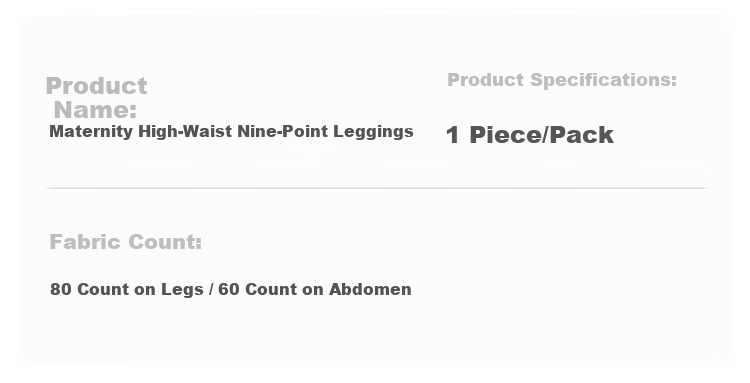Image resolution: width=750 pixels, height=383 pixels.
Task: Select the 60 Count on Abdomen text
Action: 315,289
